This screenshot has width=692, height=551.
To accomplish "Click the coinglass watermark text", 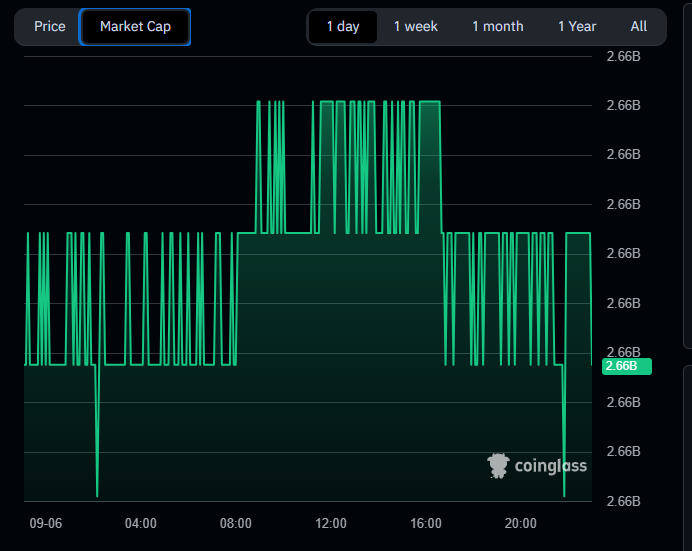I will (550, 466).
